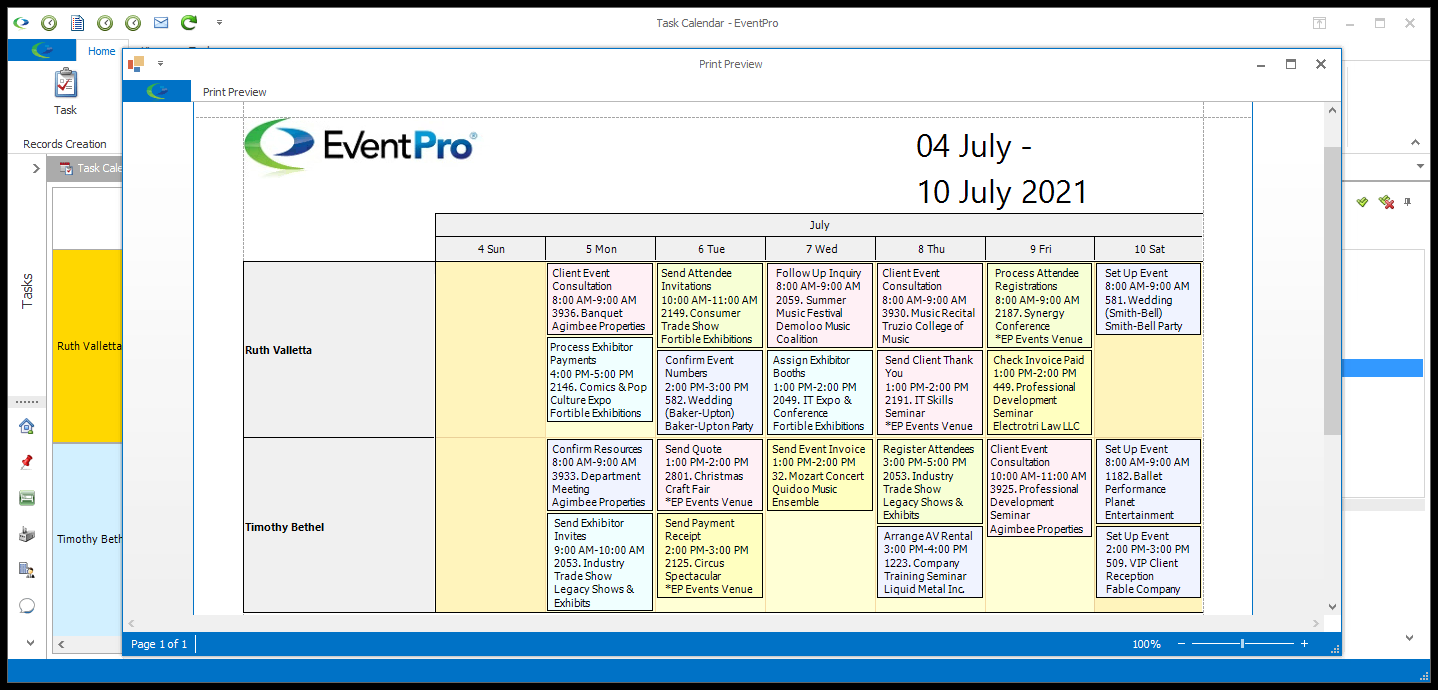Open the red pushpin icon in the navigation bar
This screenshot has width=1438, height=690.
point(27,462)
